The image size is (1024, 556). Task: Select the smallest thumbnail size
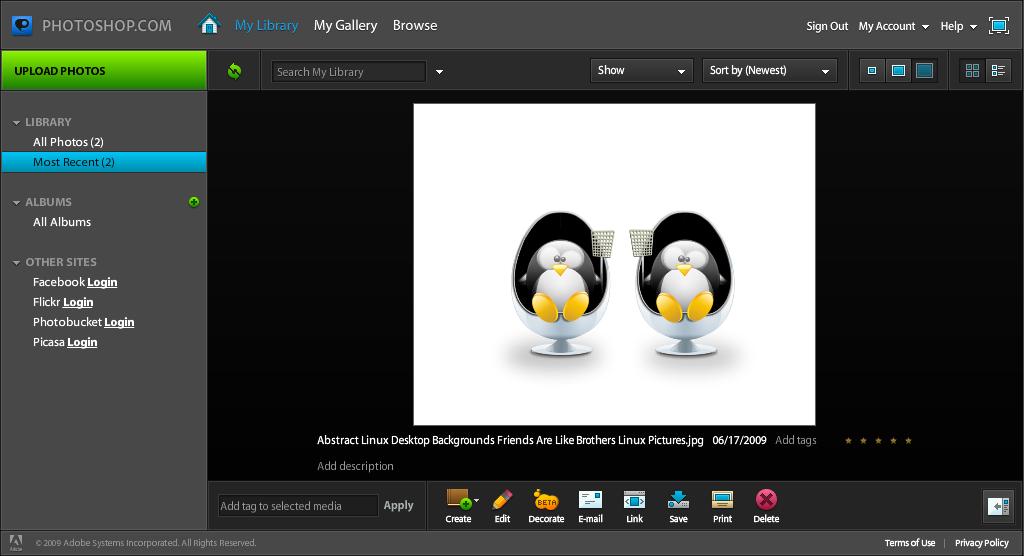[x=872, y=71]
